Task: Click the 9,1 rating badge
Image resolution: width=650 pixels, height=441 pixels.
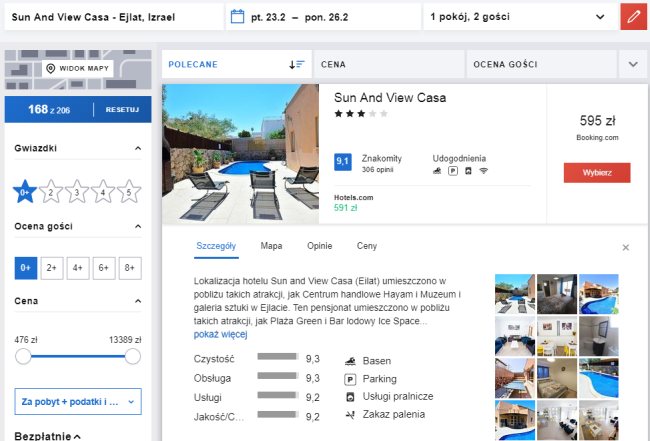Action: point(343,161)
